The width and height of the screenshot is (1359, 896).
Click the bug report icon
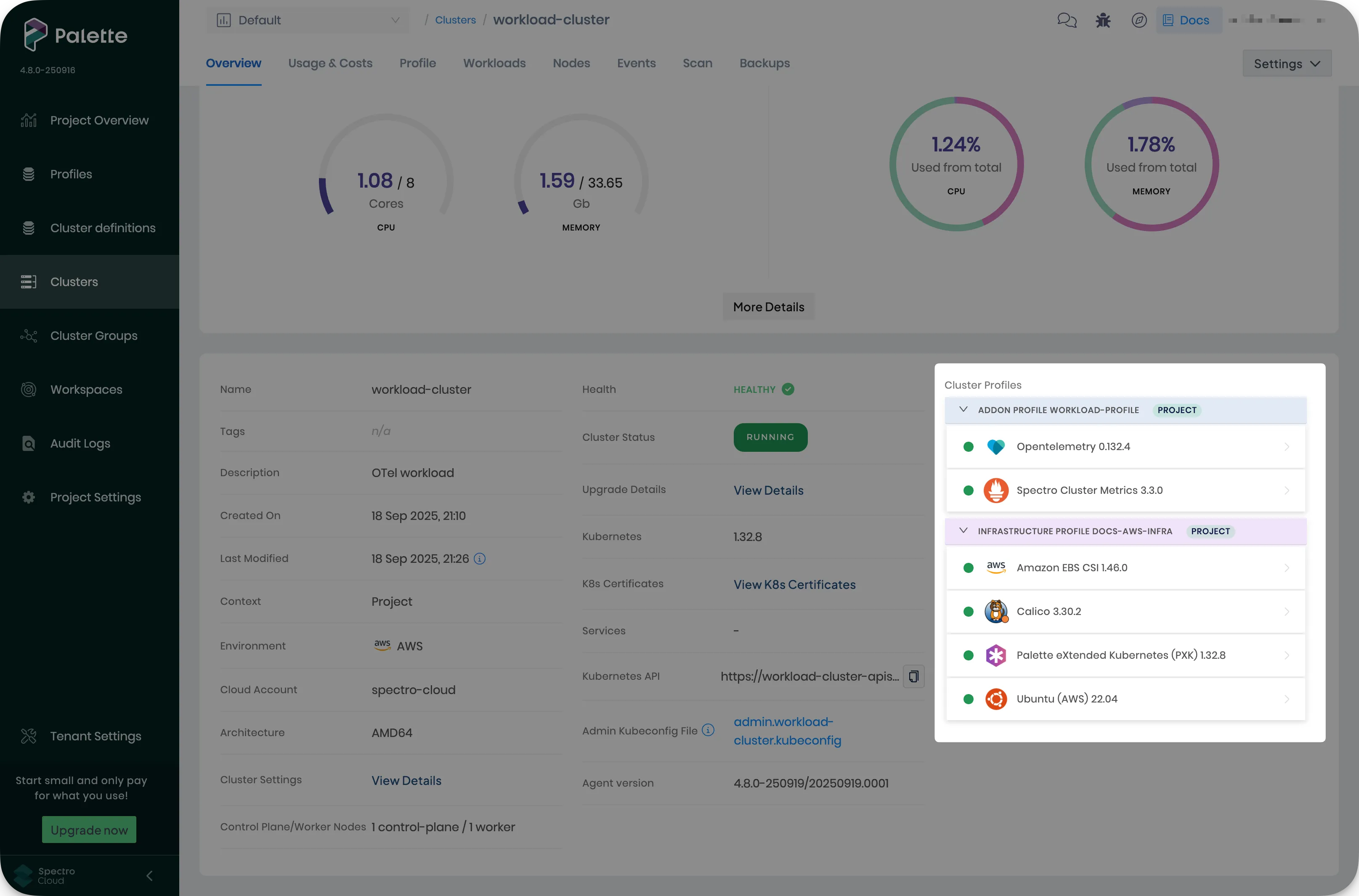(1103, 20)
